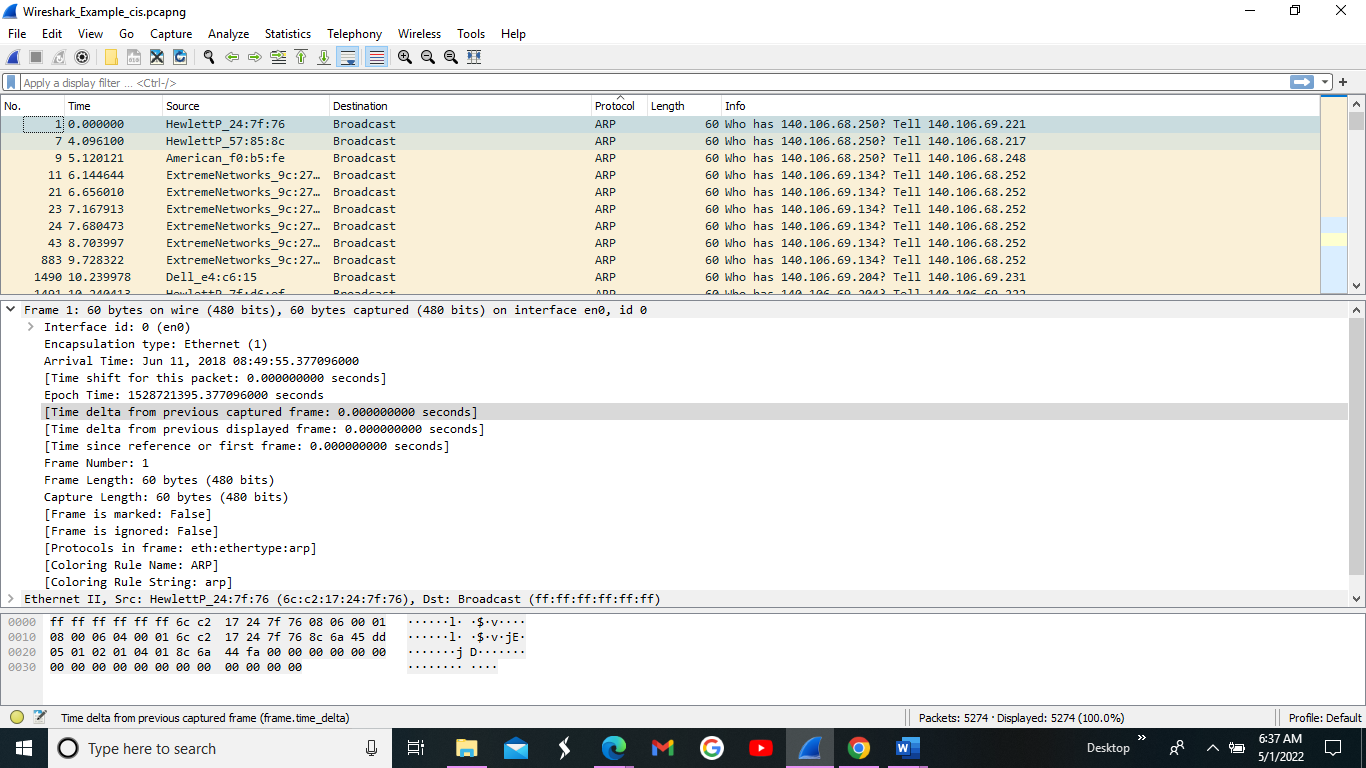
Task: Toggle the zoom 1:1 view icon
Action: 449,57
